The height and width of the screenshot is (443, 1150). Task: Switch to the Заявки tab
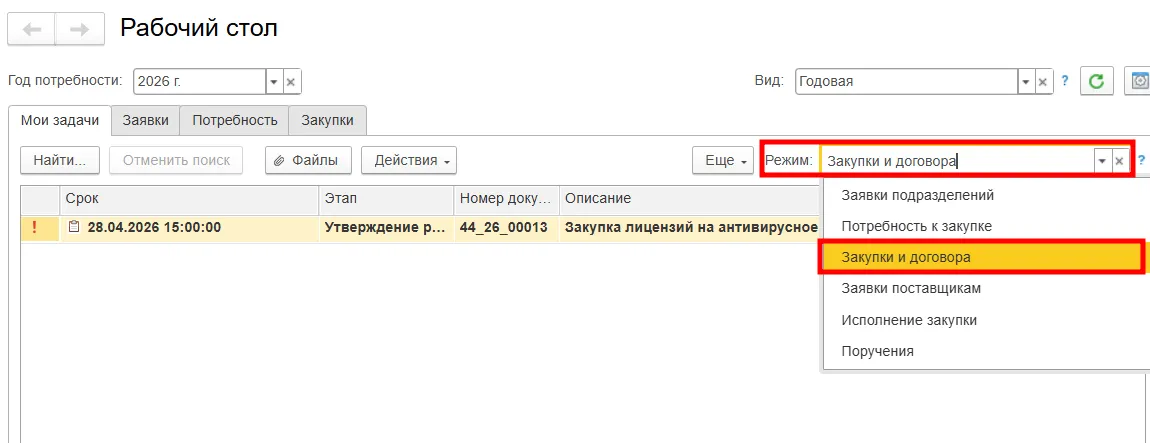click(x=146, y=121)
